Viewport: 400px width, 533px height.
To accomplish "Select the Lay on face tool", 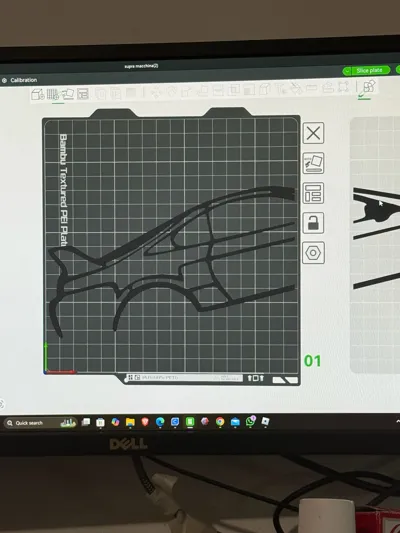I will coord(202,91).
